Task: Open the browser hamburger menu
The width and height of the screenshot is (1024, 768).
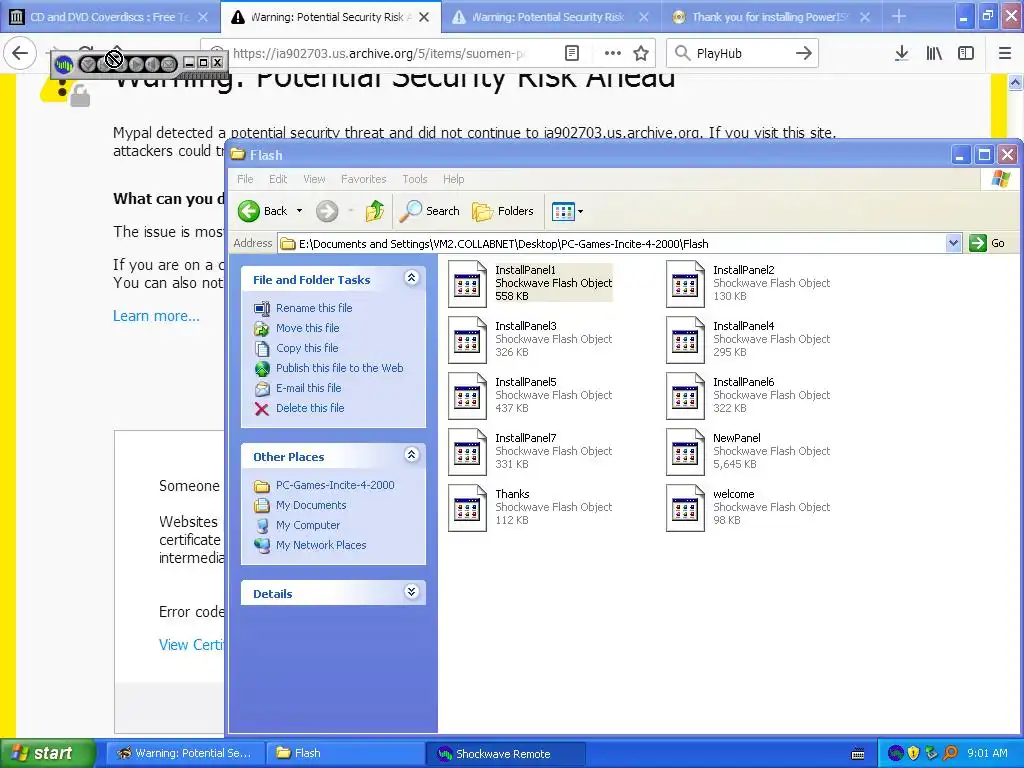Action: coord(1005,54)
